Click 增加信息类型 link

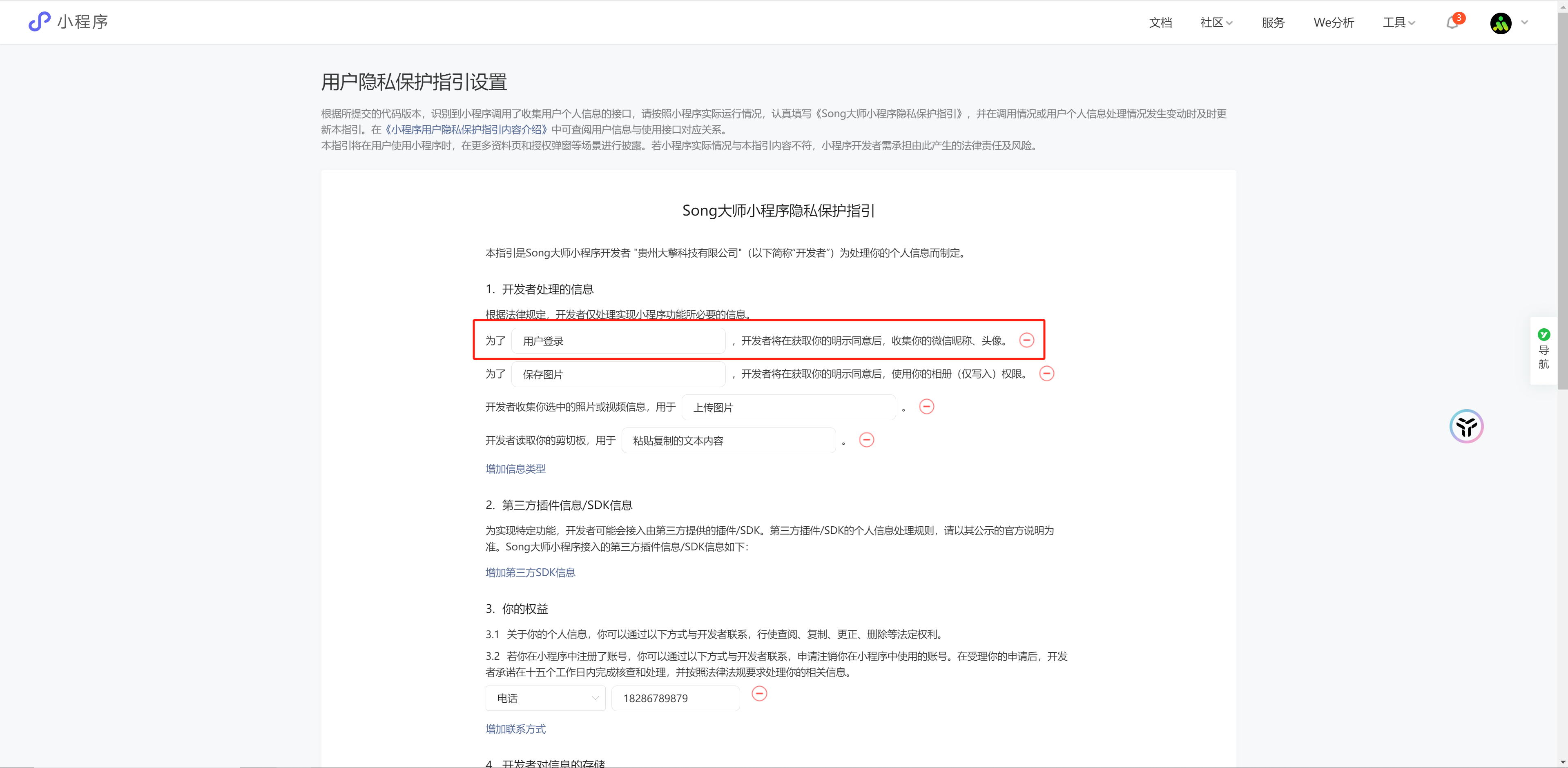coord(515,469)
